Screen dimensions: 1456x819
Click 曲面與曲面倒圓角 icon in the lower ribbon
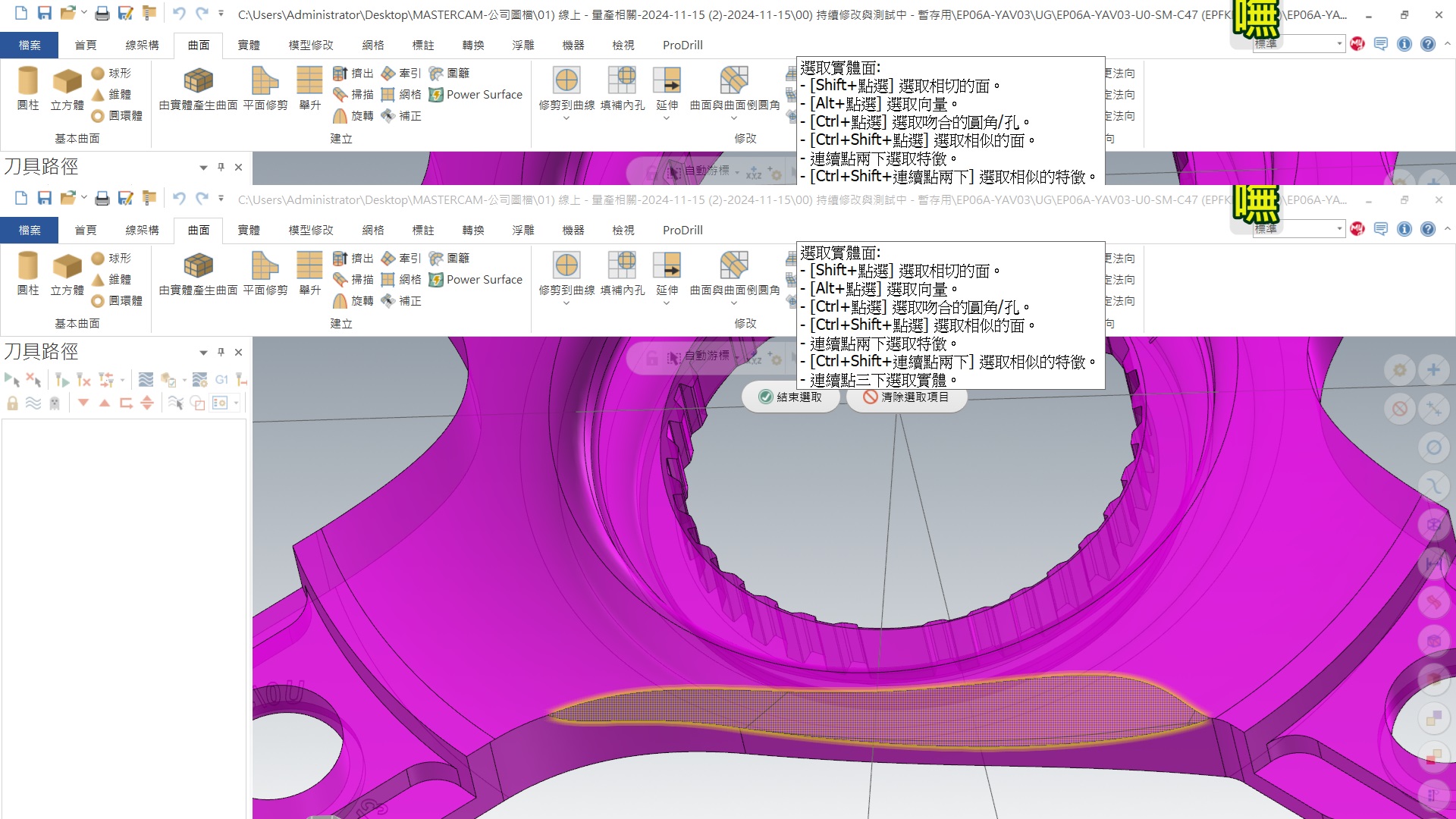[734, 265]
